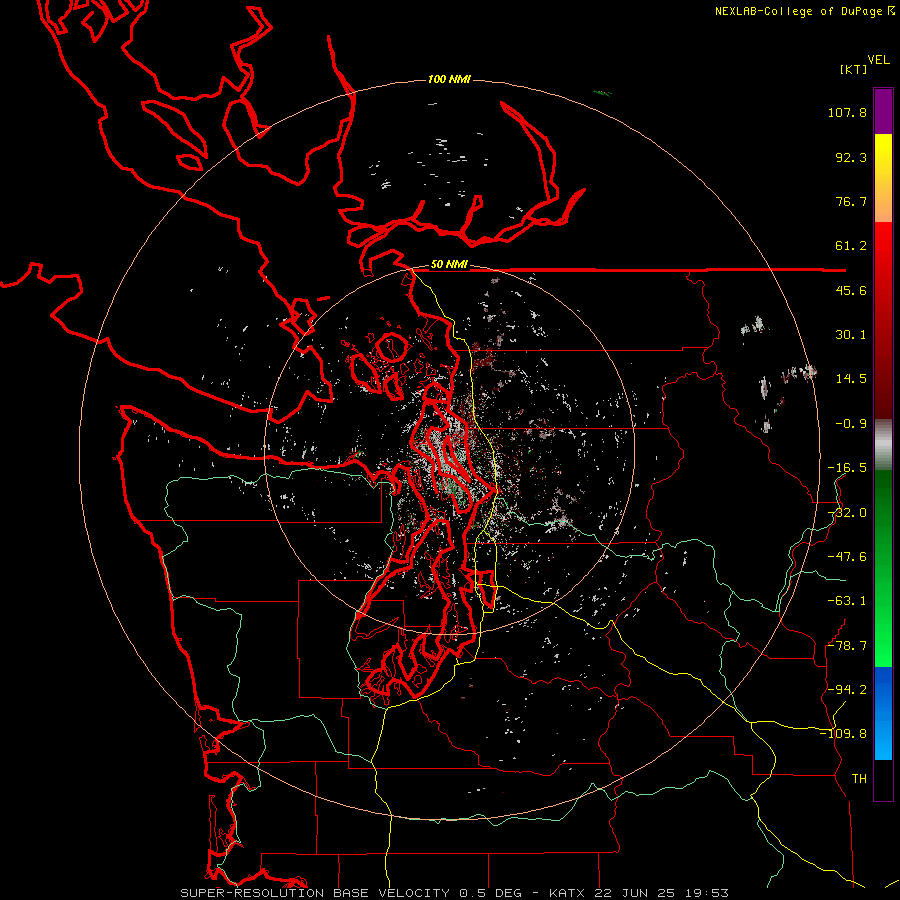The image size is (900, 900).
Task: Click the gray near-zero segment of the color bar
Action: click(883, 445)
